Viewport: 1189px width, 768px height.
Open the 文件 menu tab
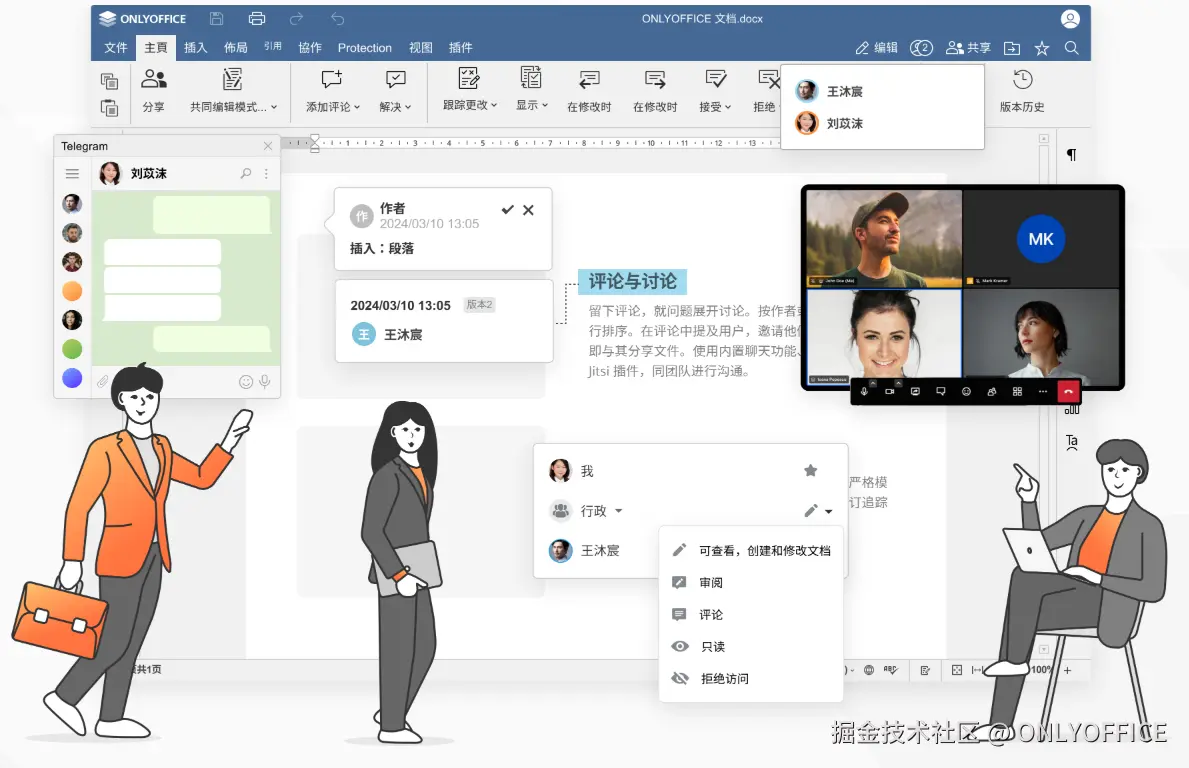[115, 48]
